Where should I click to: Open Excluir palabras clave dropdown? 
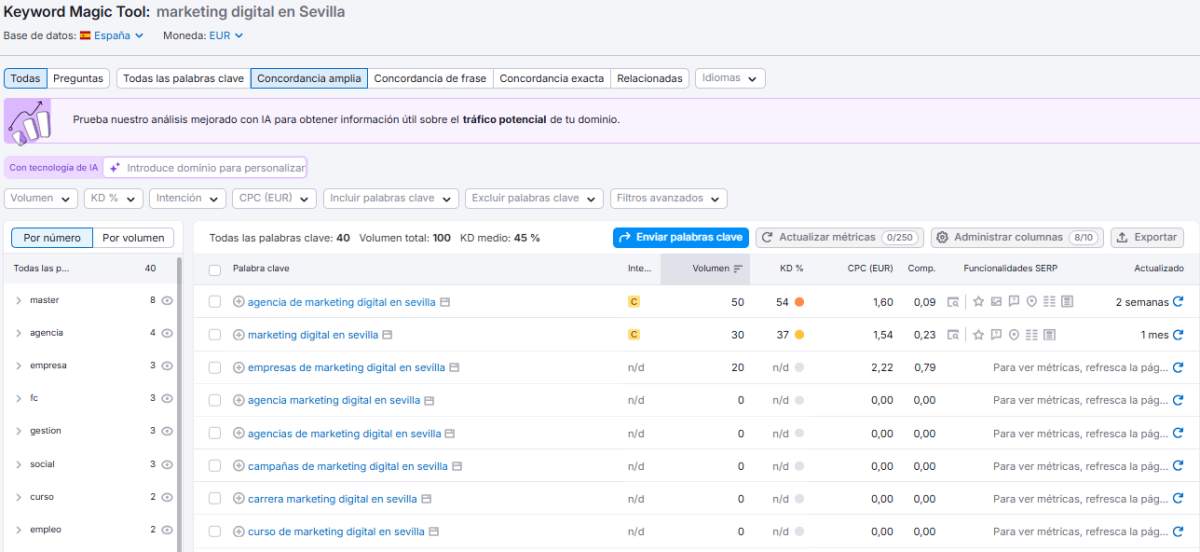(535, 199)
